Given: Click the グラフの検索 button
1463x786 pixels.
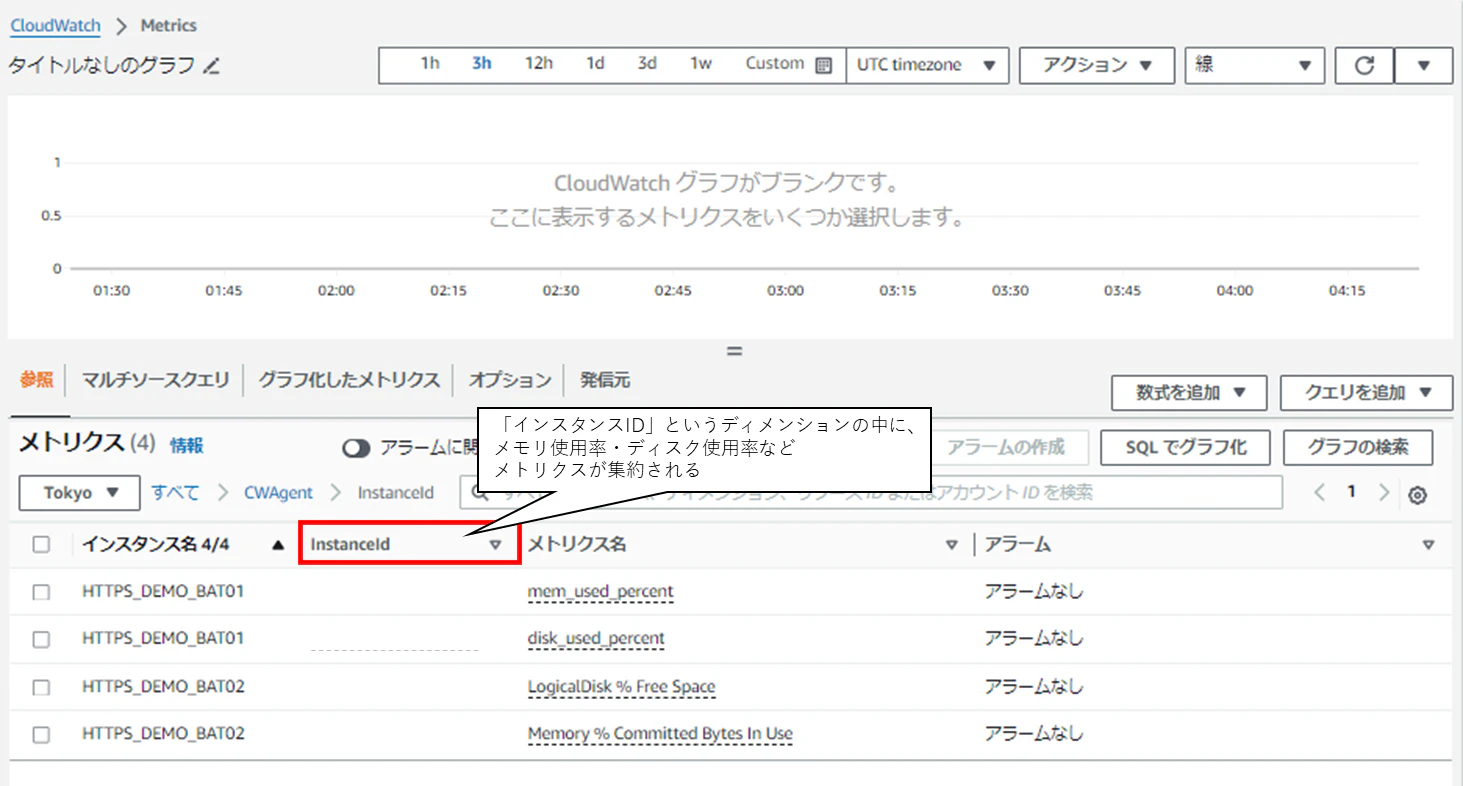Looking at the screenshot, I should (x=1358, y=448).
